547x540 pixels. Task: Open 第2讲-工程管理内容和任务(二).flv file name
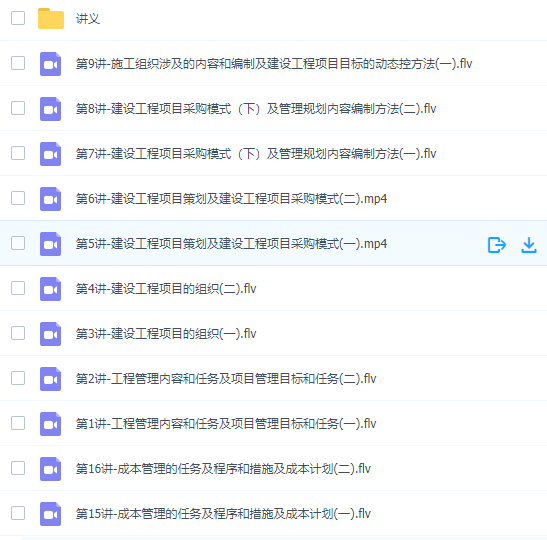coord(226,378)
